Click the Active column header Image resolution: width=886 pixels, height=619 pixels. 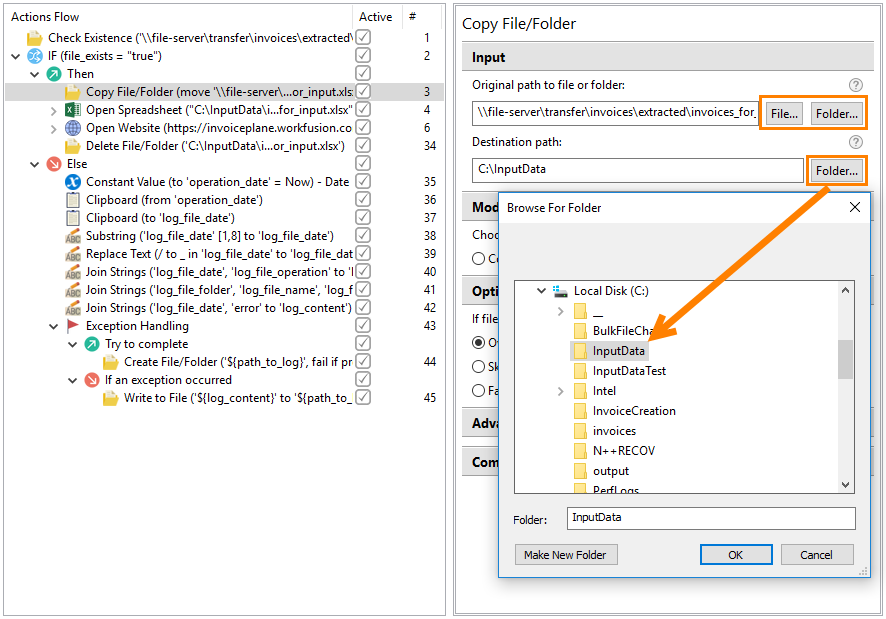375,17
